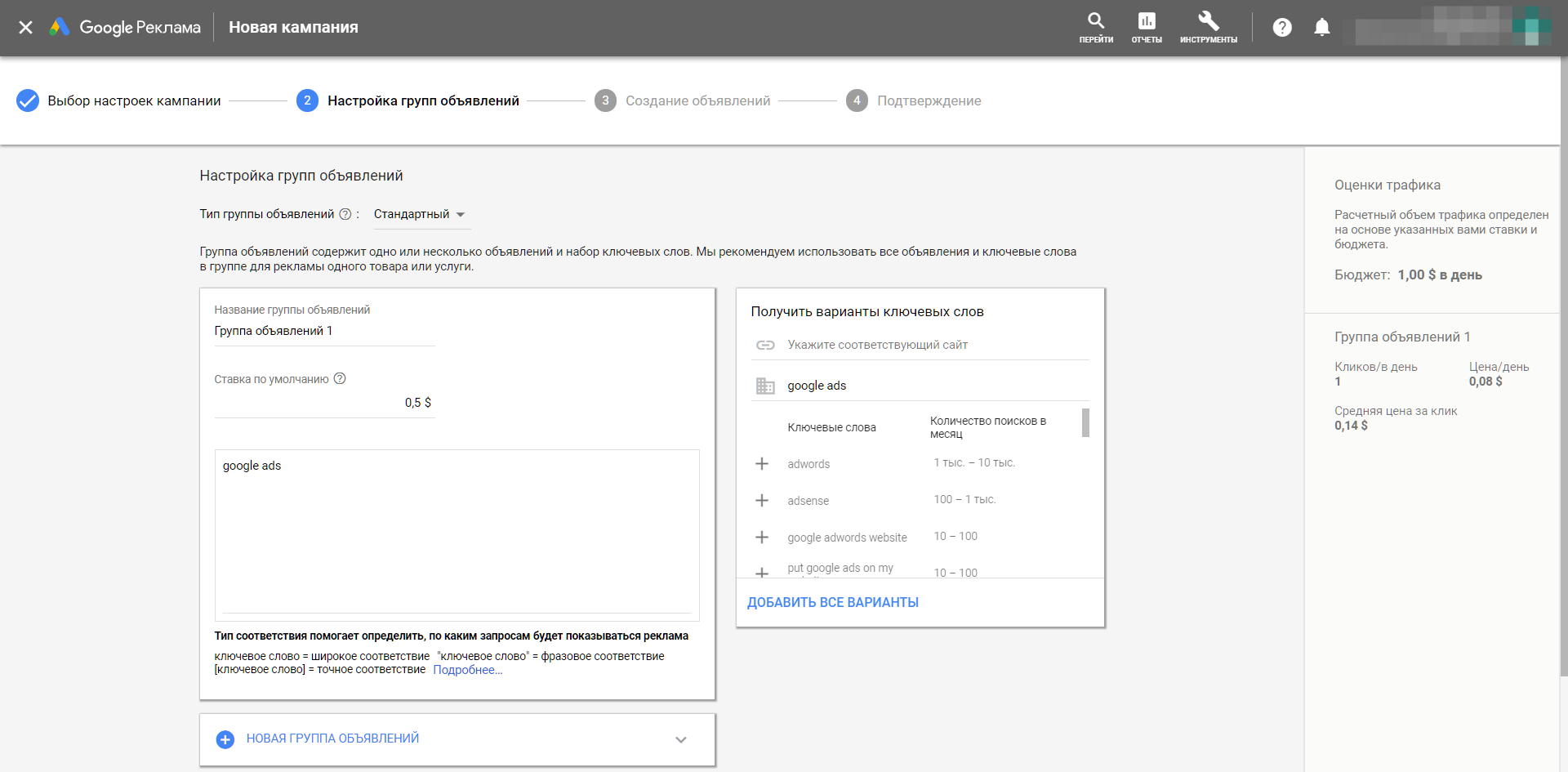Click the budget 1,00 $ в день text

pyautogui.click(x=1440, y=274)
